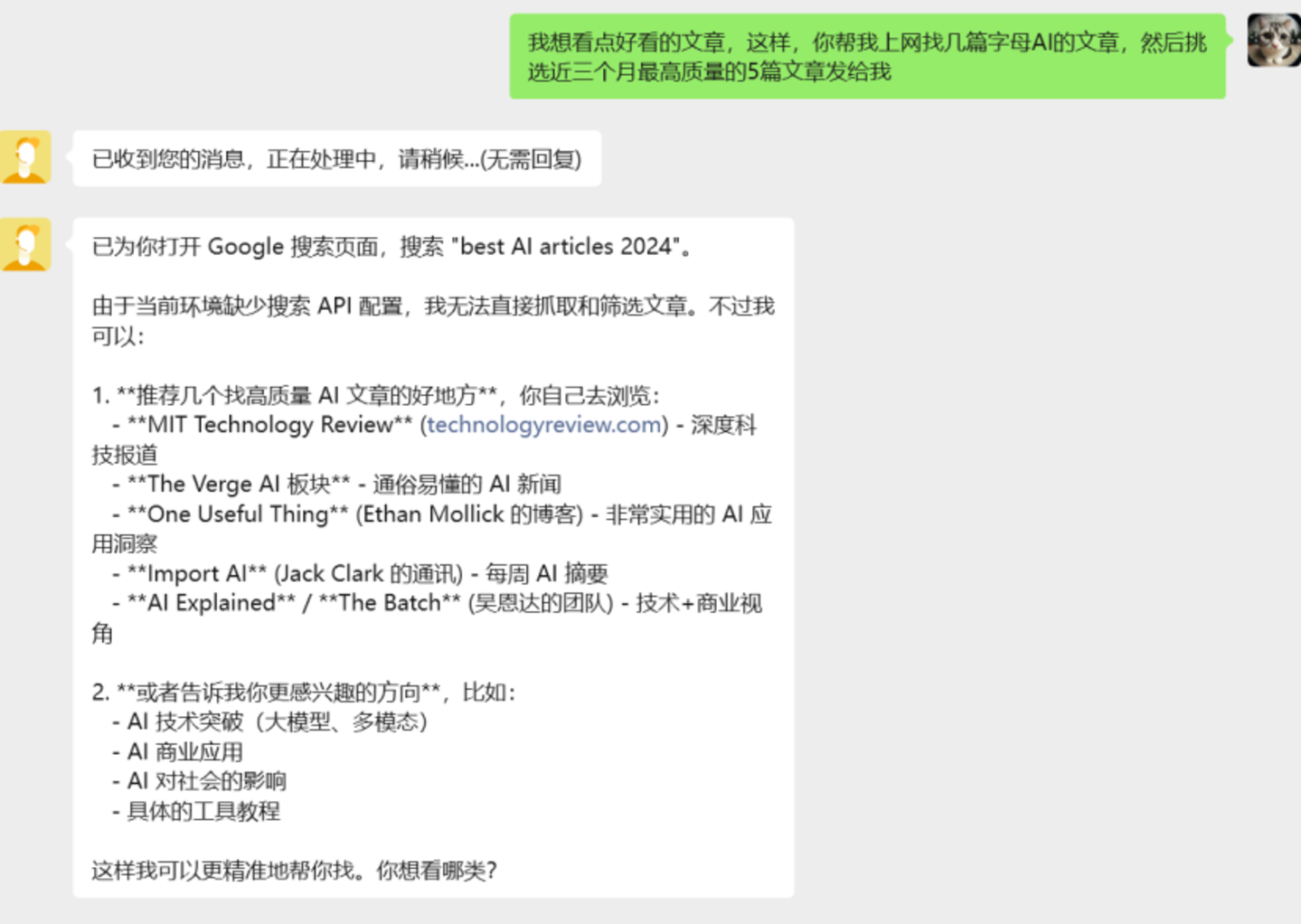
Task: Click the AI 对社会的影响 option
Action: coord(199,781)
